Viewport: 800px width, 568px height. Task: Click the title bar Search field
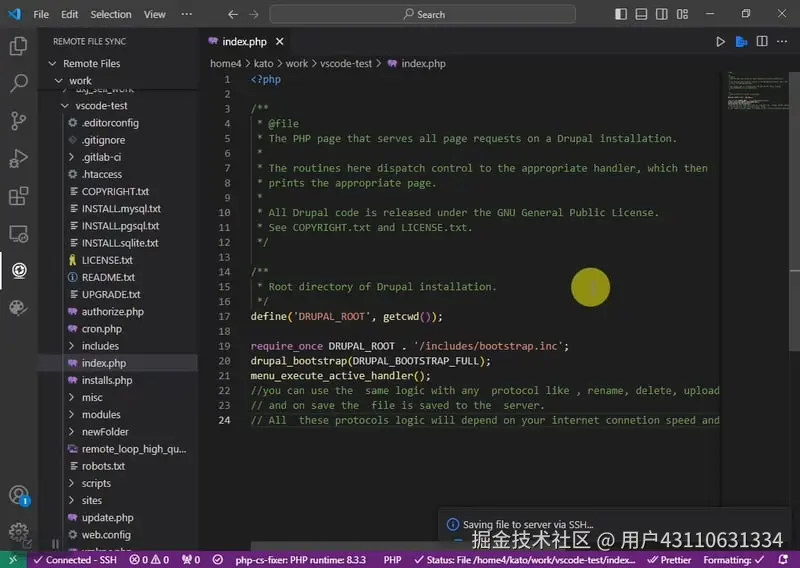tap(422, 14)
